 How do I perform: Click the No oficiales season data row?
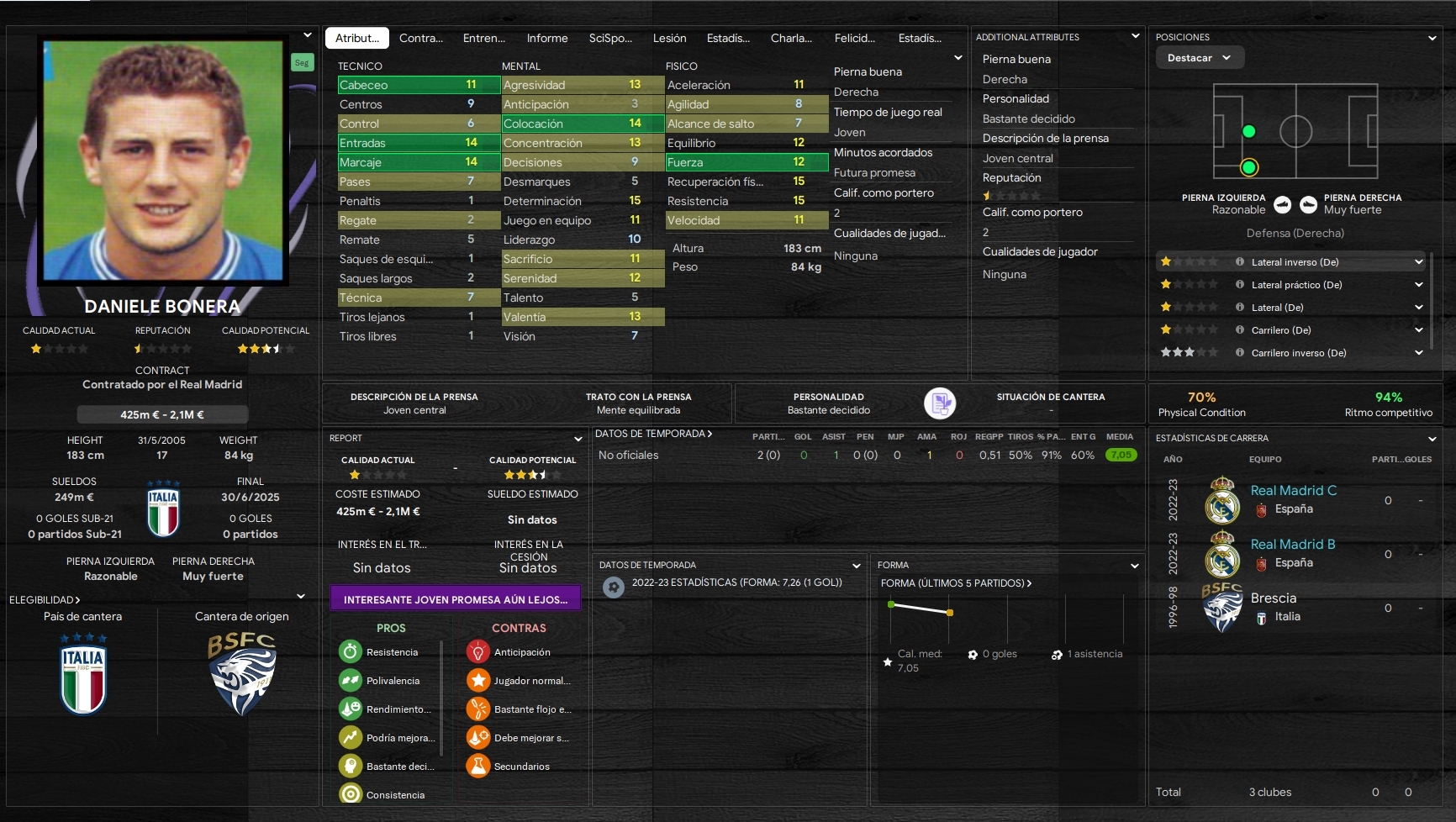866,455
